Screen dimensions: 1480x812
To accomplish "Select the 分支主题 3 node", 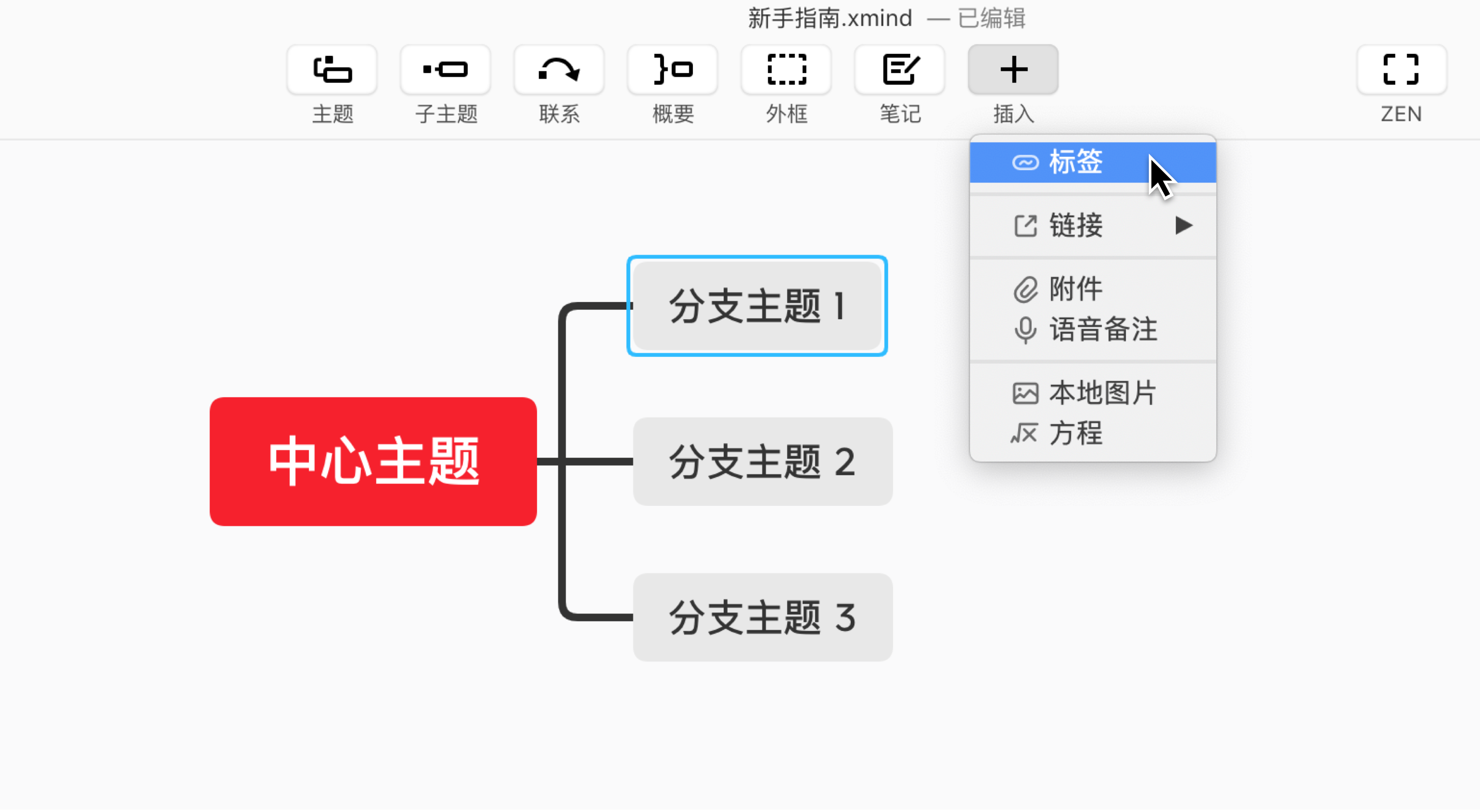I will 762,618.
